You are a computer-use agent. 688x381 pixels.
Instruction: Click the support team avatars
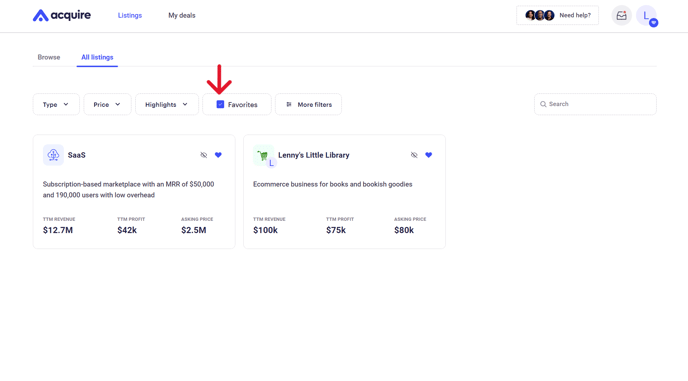point(540,15)
